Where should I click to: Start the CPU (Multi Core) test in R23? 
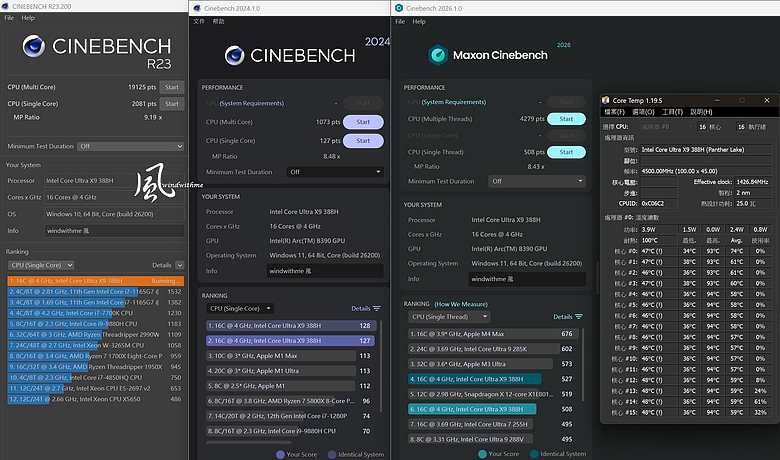point(172,87)
